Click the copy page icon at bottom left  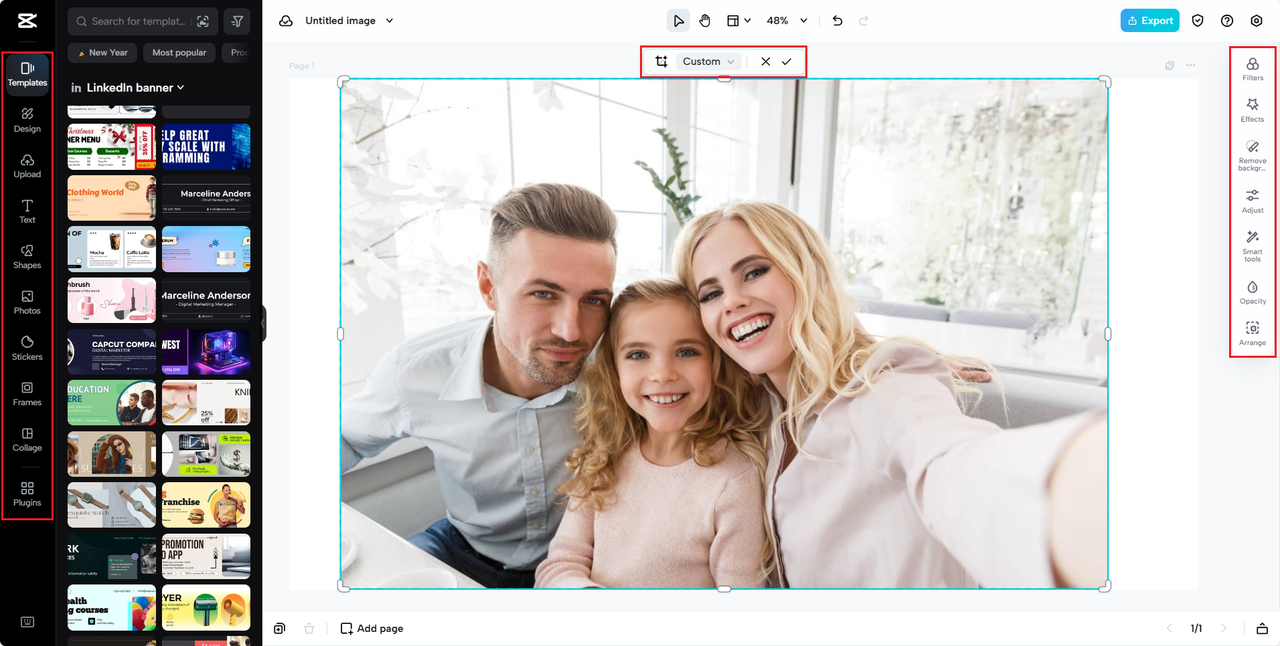click(280, 628)
